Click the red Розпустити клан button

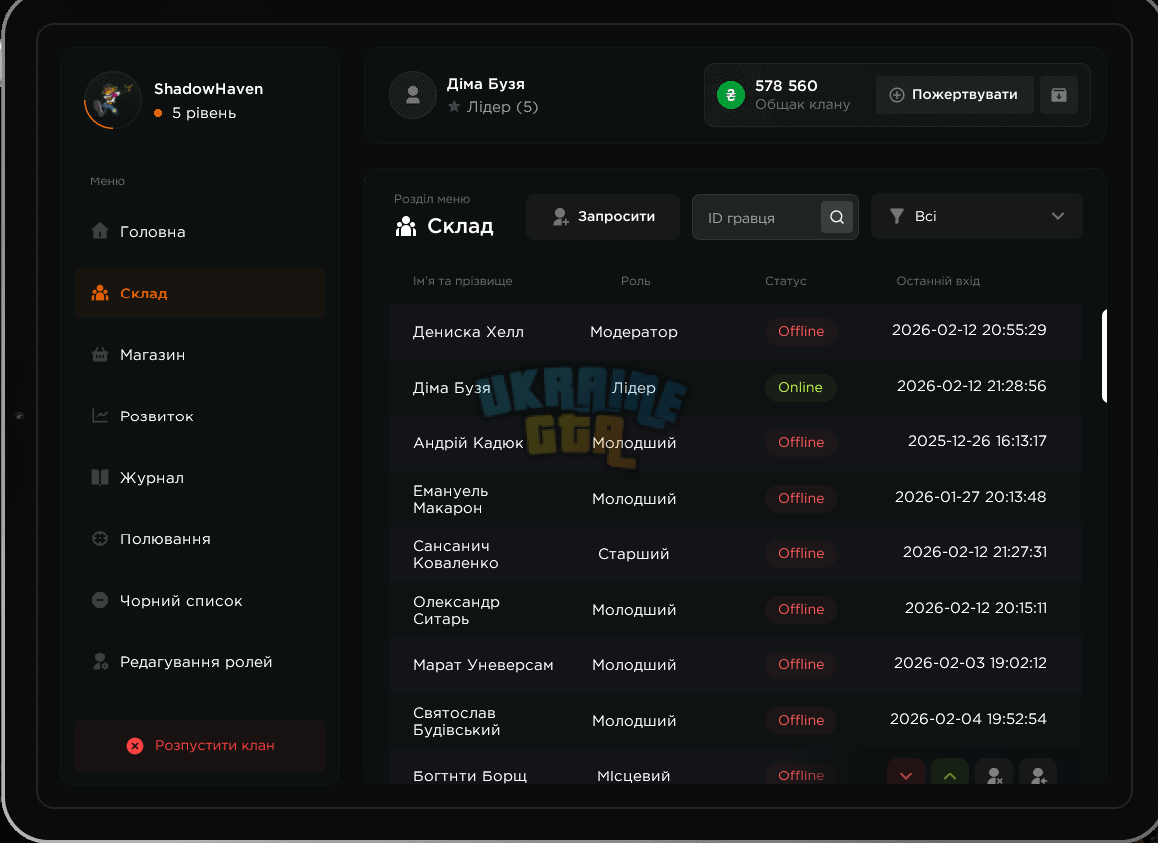click(200, 745)
